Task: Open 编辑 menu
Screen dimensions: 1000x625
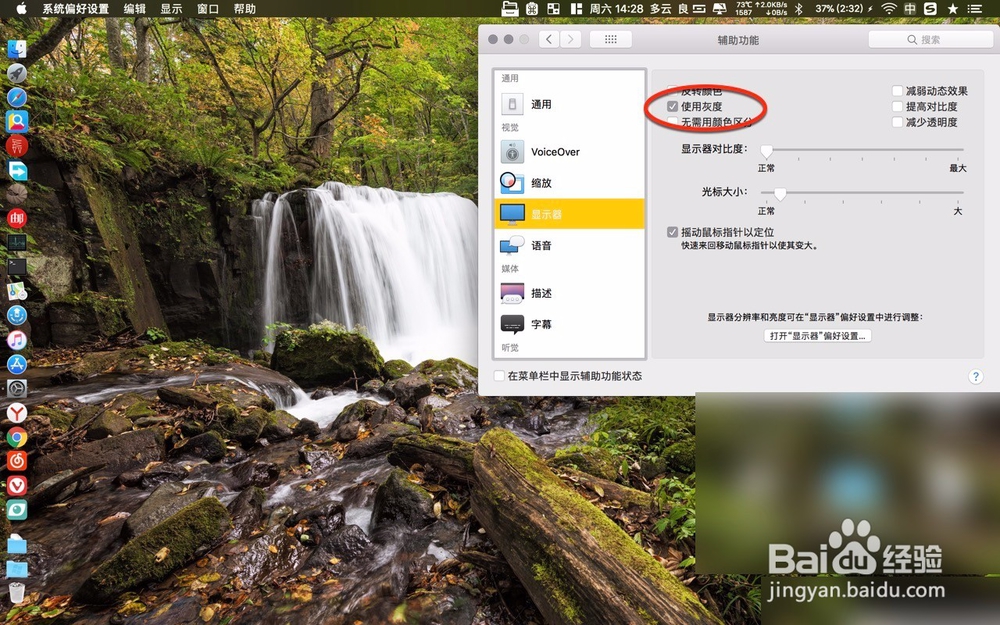Action: tap(134, 8)
